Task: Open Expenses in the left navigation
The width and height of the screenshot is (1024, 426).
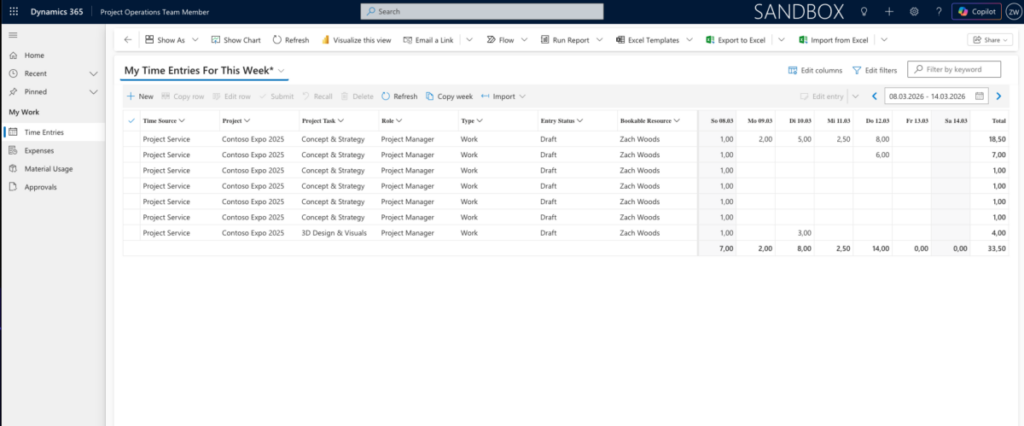Action: point(39,150)
